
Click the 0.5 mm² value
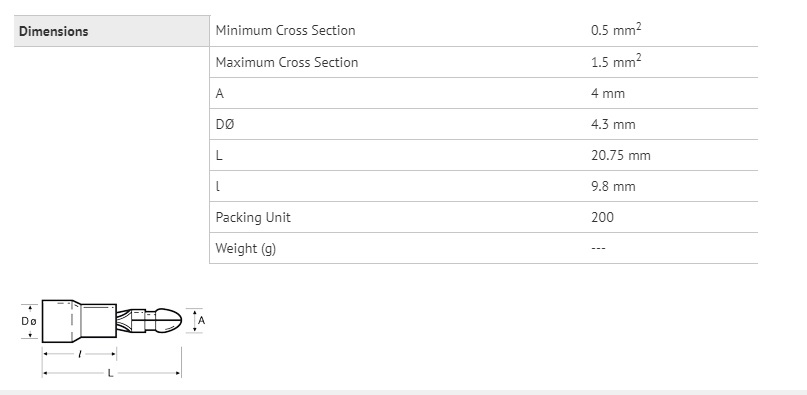(x=616, y=30)
